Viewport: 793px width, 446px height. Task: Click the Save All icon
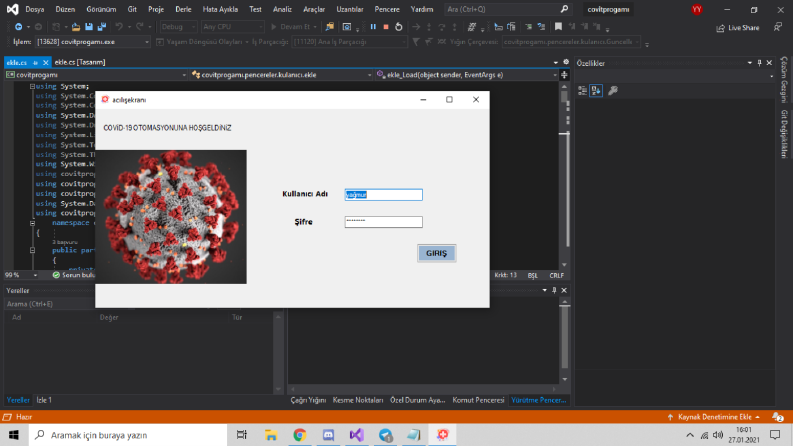[x=102, y=27]
